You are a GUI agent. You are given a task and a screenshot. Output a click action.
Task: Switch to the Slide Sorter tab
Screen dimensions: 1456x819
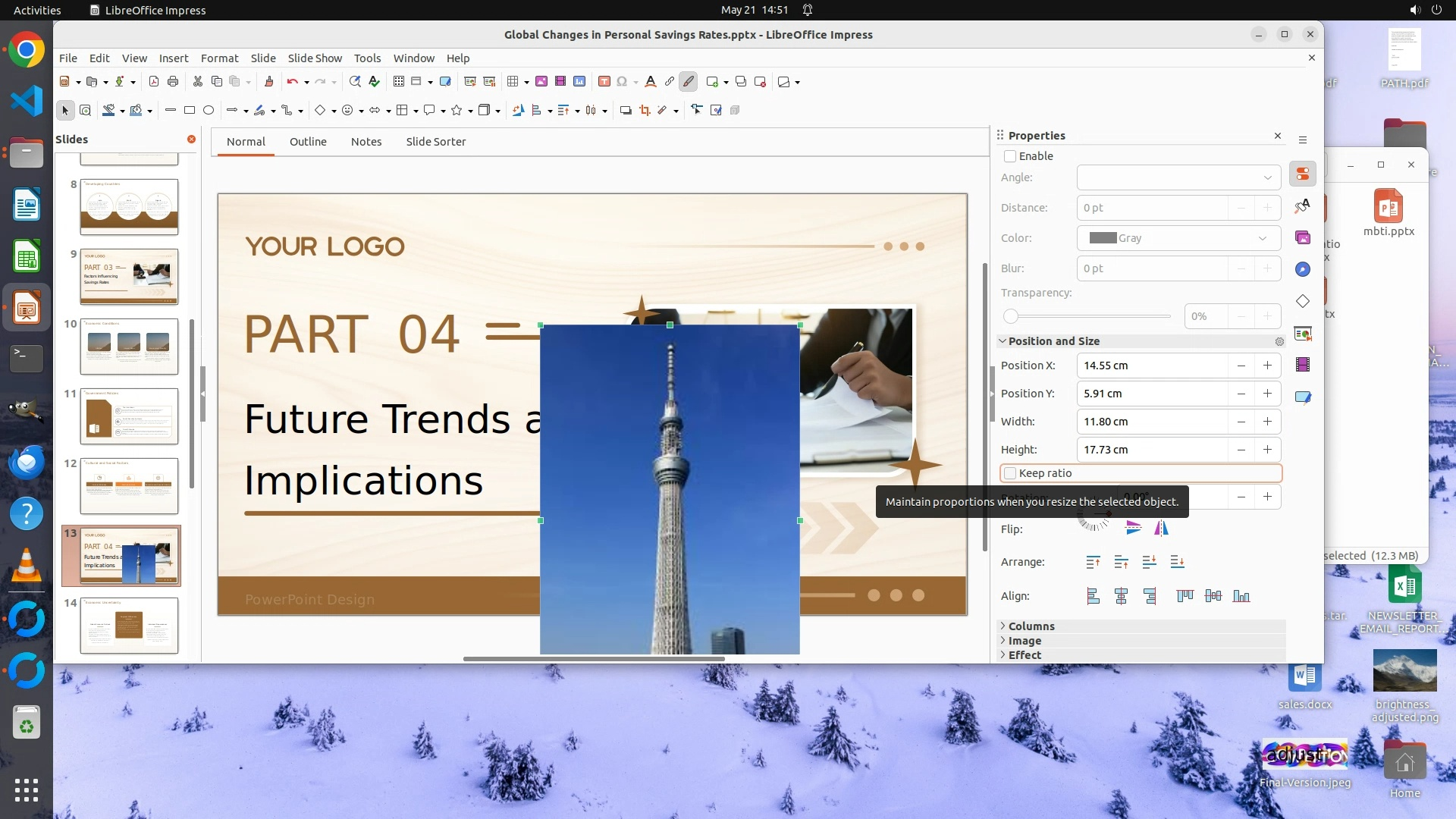tap(435, 142)
